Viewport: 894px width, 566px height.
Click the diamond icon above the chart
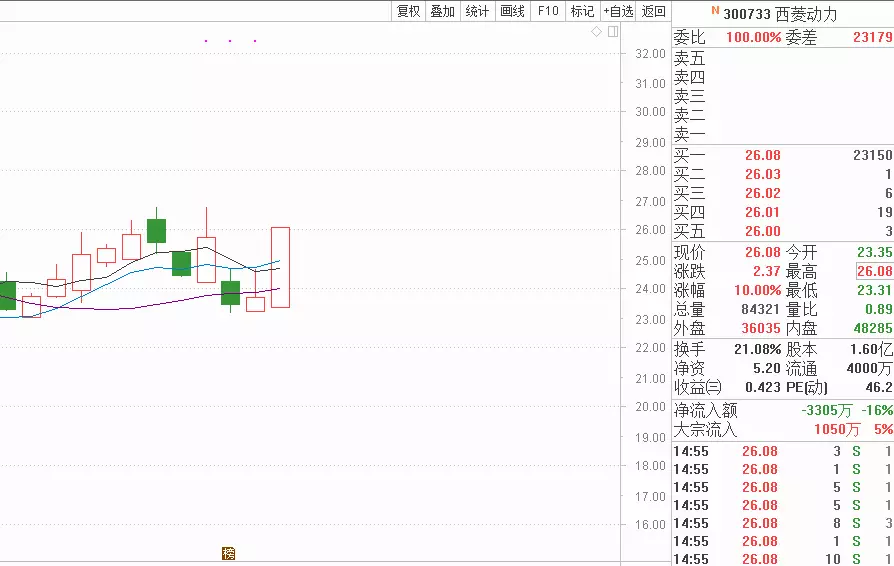point(597,32)
